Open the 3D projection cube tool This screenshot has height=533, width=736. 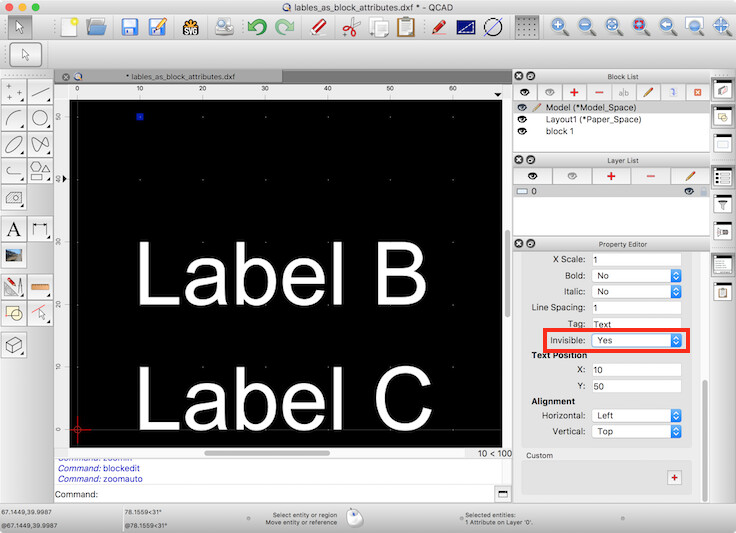14,346
